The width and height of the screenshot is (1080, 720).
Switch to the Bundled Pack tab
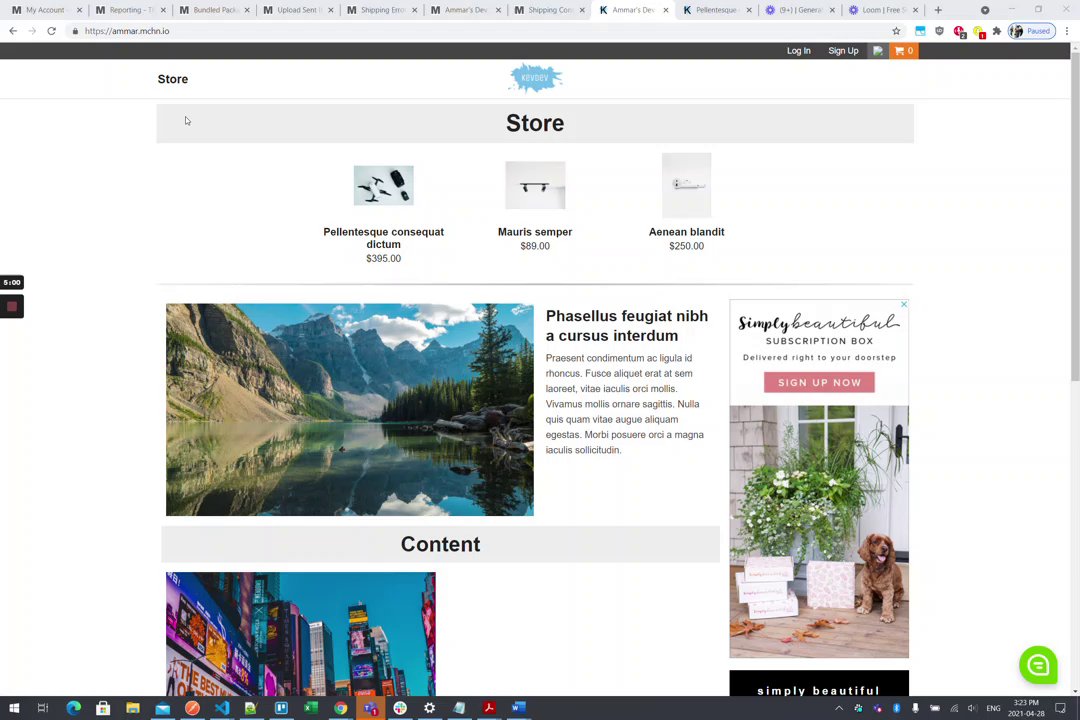(x=214, y=10)
